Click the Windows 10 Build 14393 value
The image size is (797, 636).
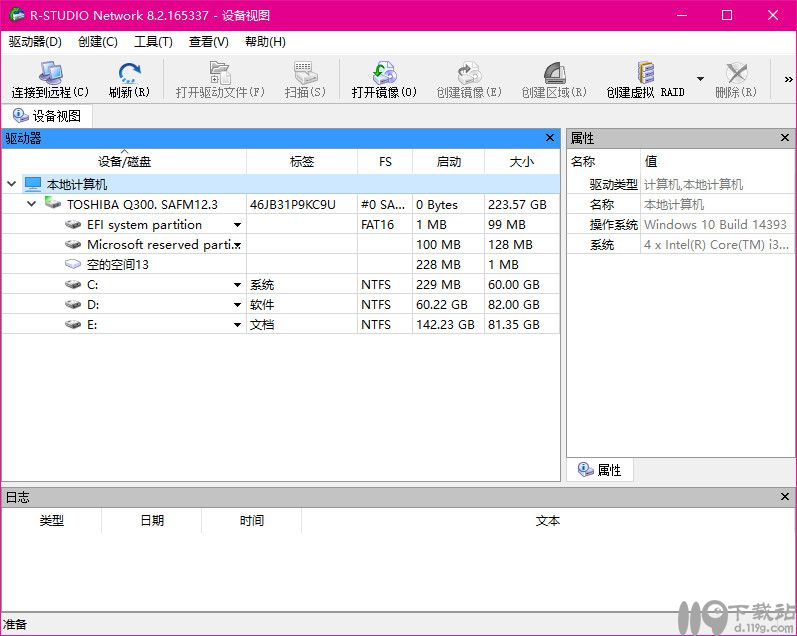715,225
